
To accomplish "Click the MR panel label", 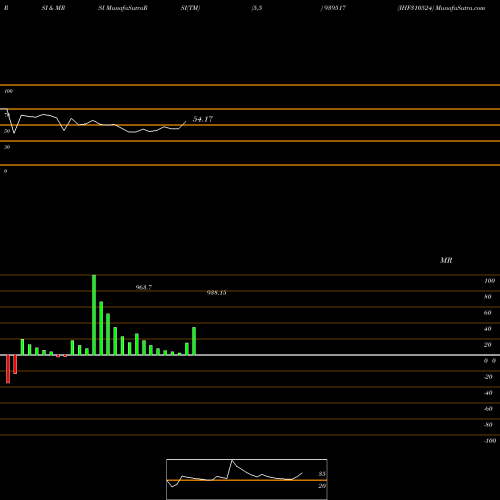I will point(446,260).
